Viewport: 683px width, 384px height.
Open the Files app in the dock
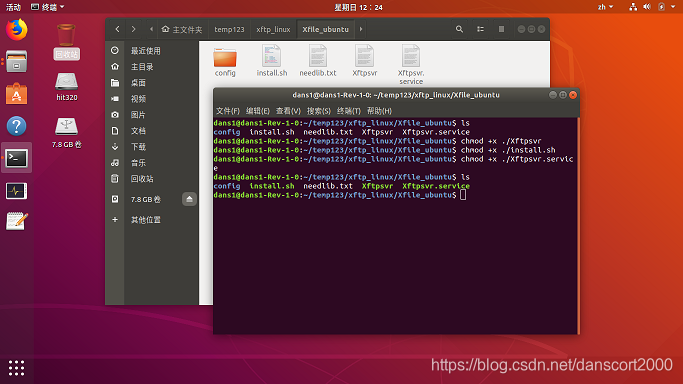tap(17, 61)
